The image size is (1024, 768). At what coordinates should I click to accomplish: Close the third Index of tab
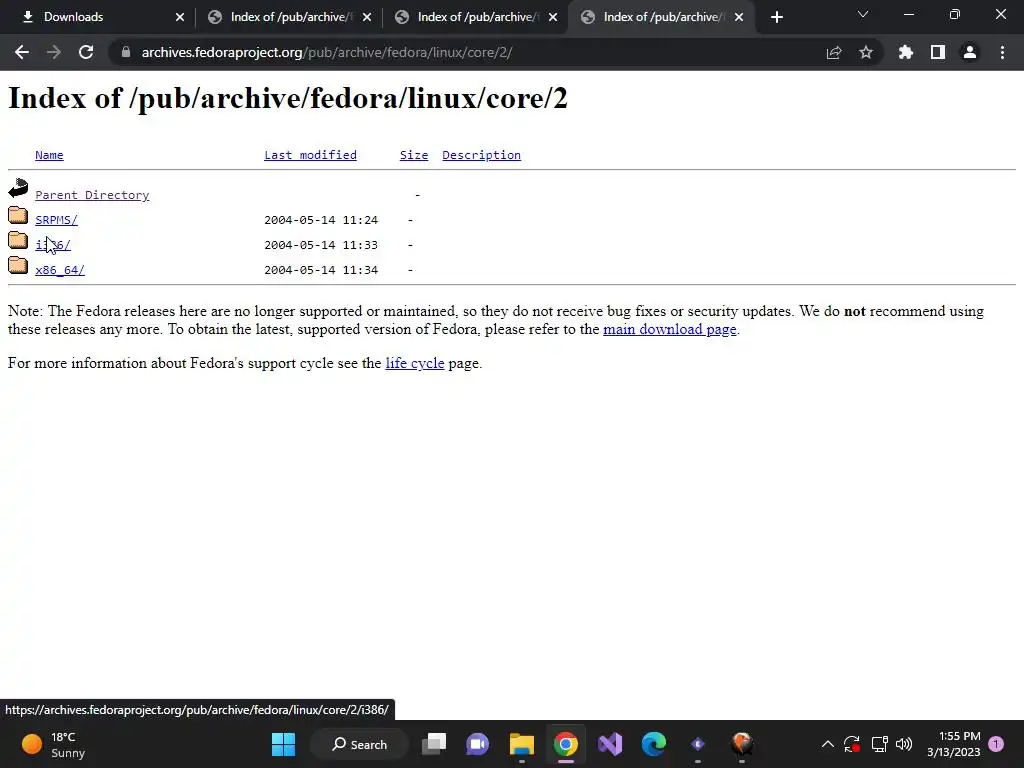[553, 17]
